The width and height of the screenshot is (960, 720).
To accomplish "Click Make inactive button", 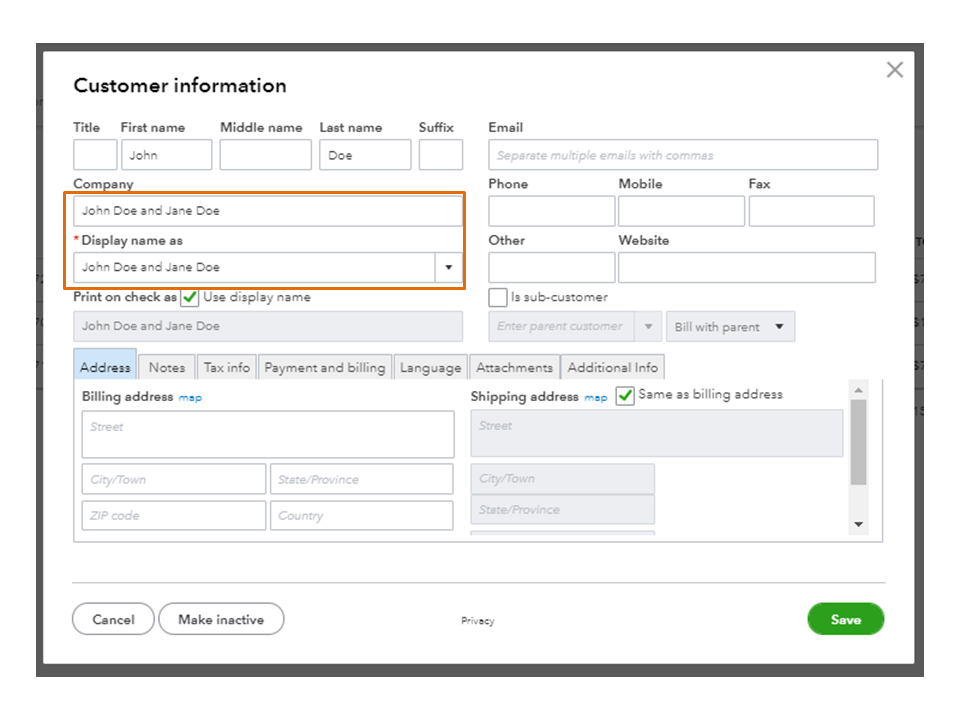I will [x=221, y=619].
